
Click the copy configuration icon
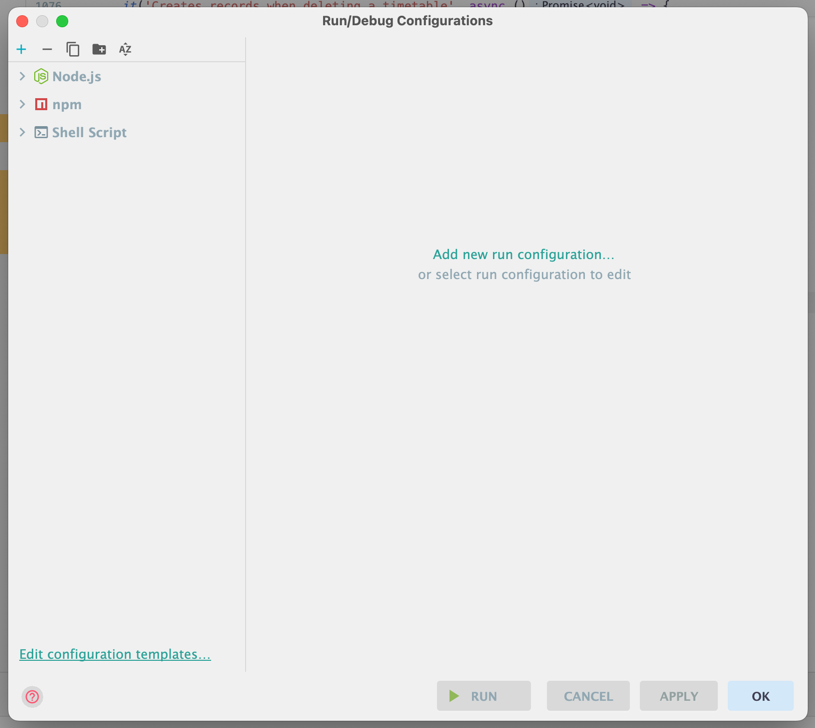[73, 49]
